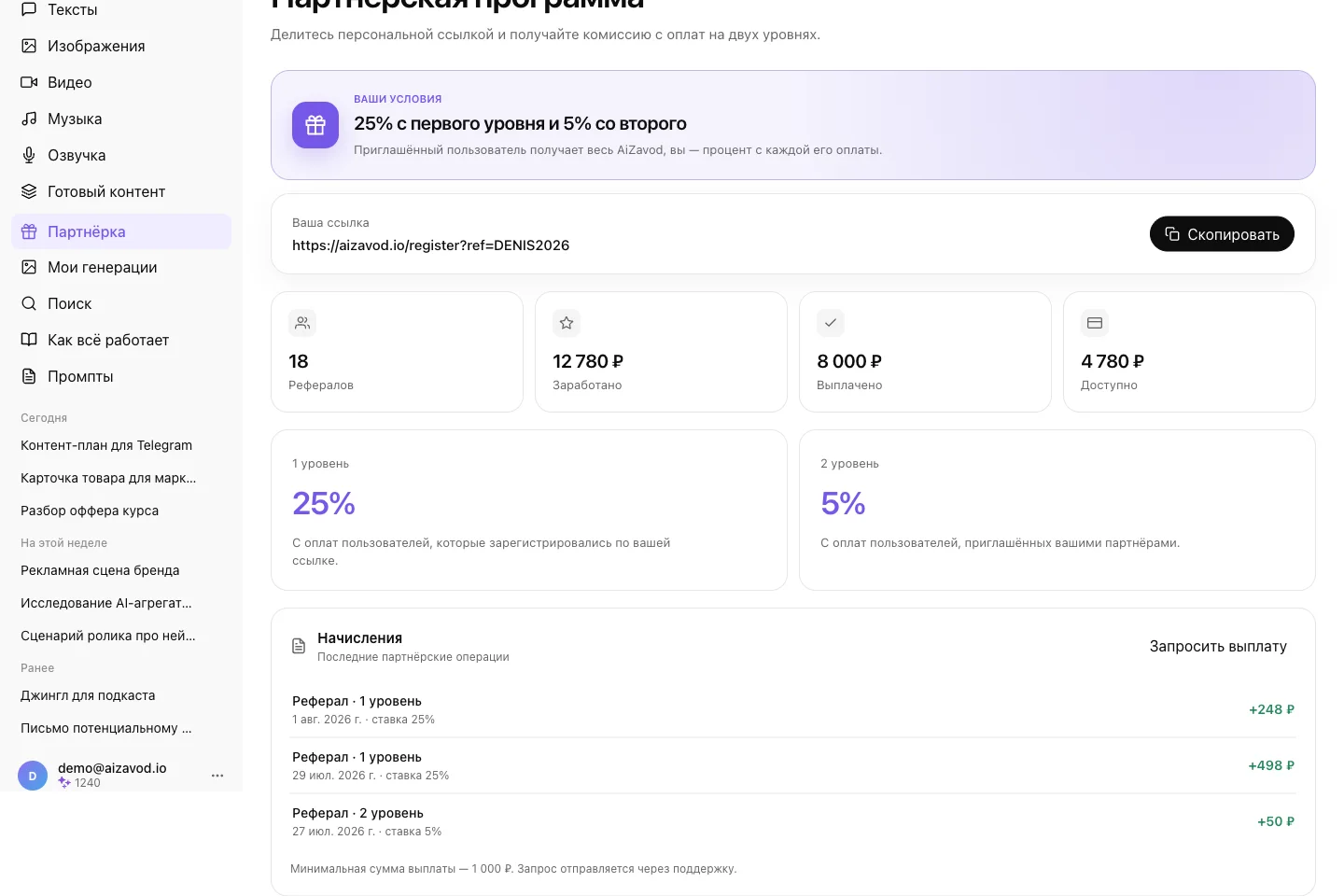Viewport: 1344px width, 896px height.
Task: Click the Готовый контент layers icon
Action: [x=29, y=191]
